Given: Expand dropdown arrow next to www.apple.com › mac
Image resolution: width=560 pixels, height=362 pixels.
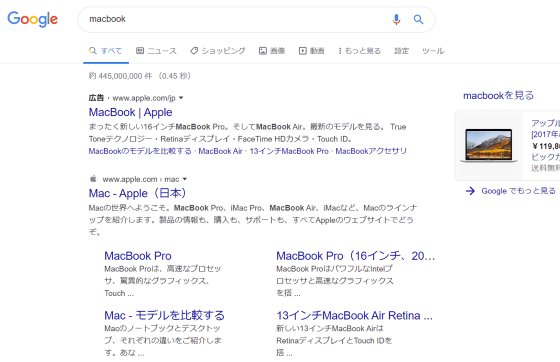Looking at the screenshot, I should click(x=185, y=179).
